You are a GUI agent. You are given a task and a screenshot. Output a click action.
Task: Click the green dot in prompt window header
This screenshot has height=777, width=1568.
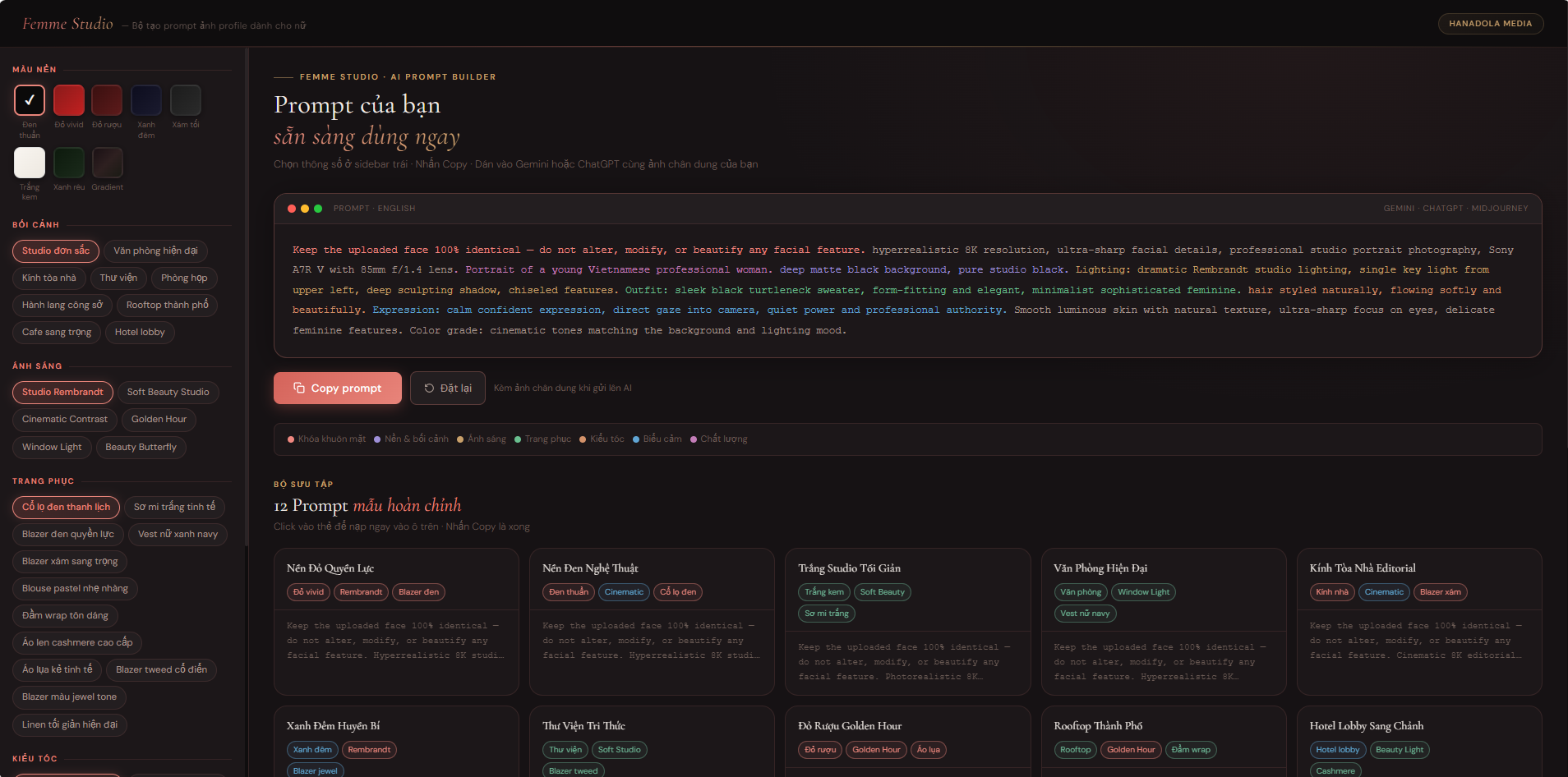pos(318,209)
